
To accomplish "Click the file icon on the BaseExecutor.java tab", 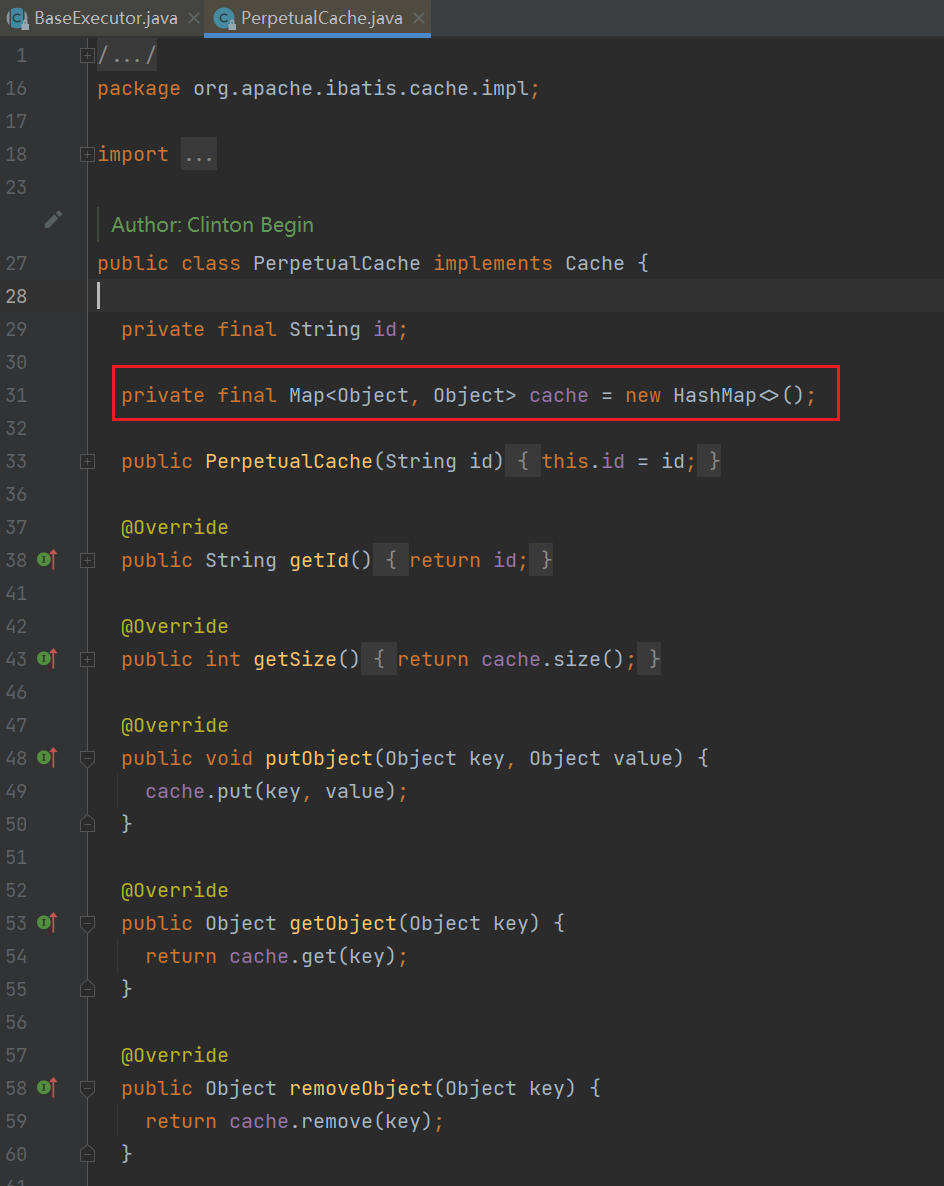I will tap(17, 18).
